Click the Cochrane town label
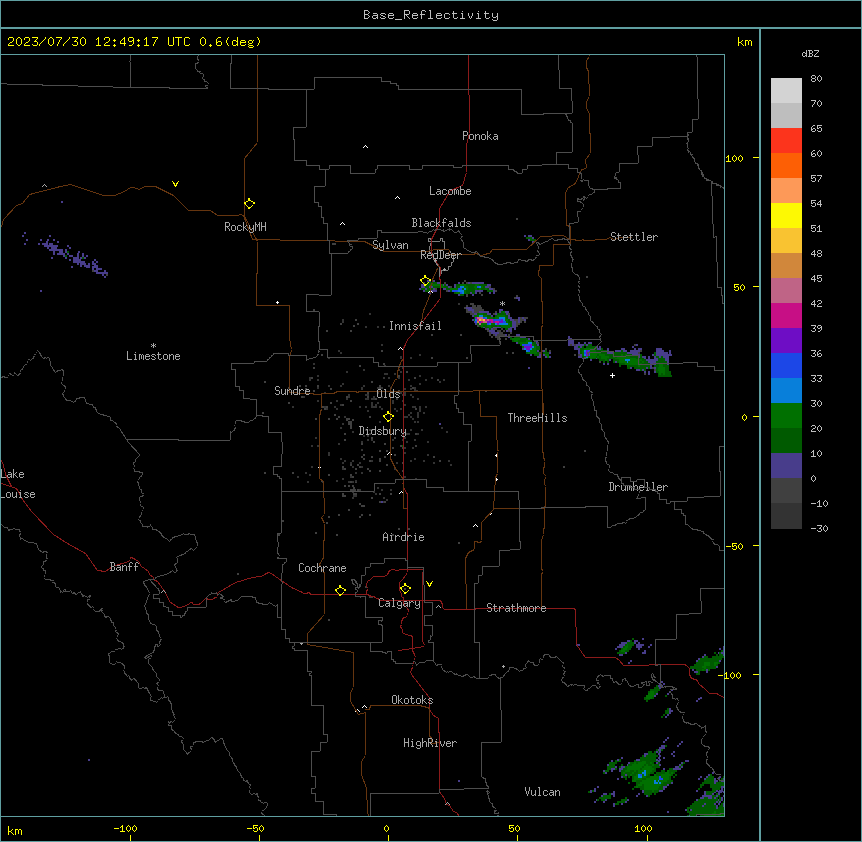The width and height of the screenshot is (862, 842). pos(322,568)
